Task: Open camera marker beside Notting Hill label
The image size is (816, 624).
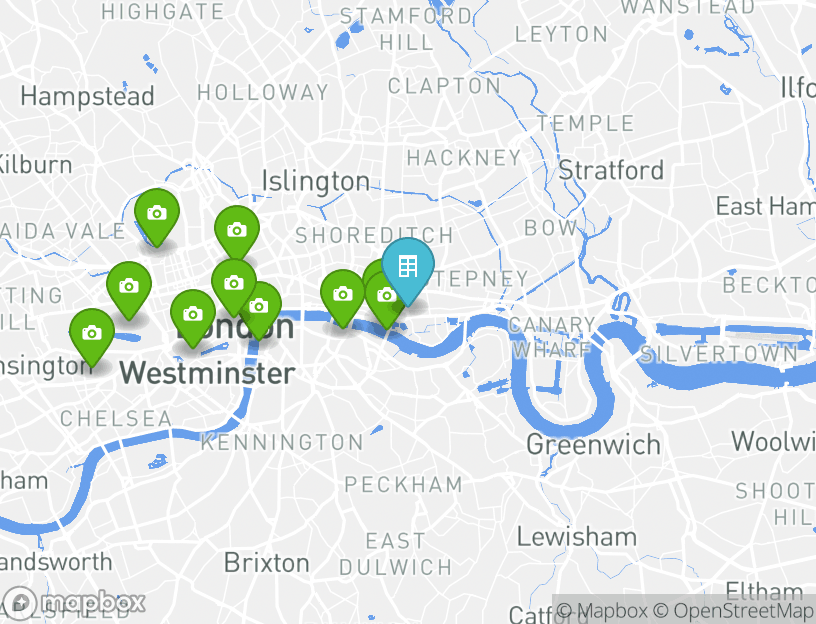Action: click(129, 289)
